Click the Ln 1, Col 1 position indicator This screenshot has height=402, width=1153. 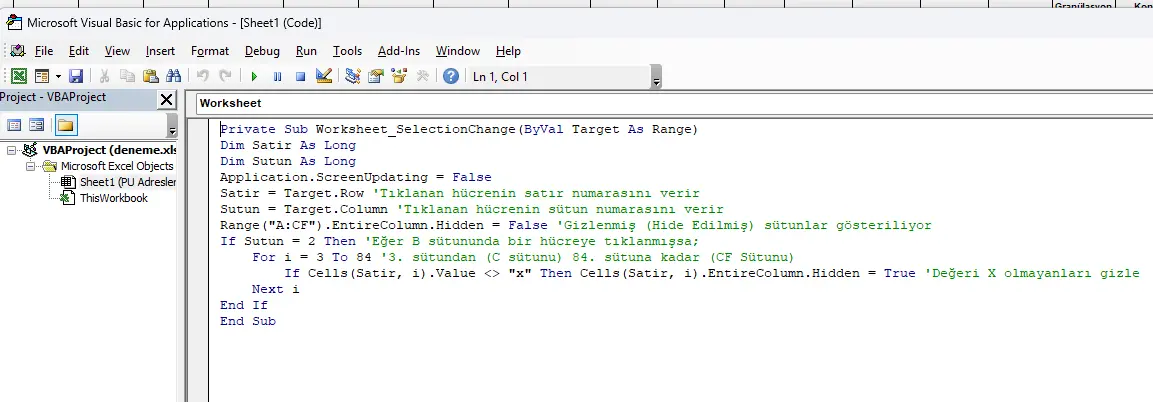pos(500,76)
